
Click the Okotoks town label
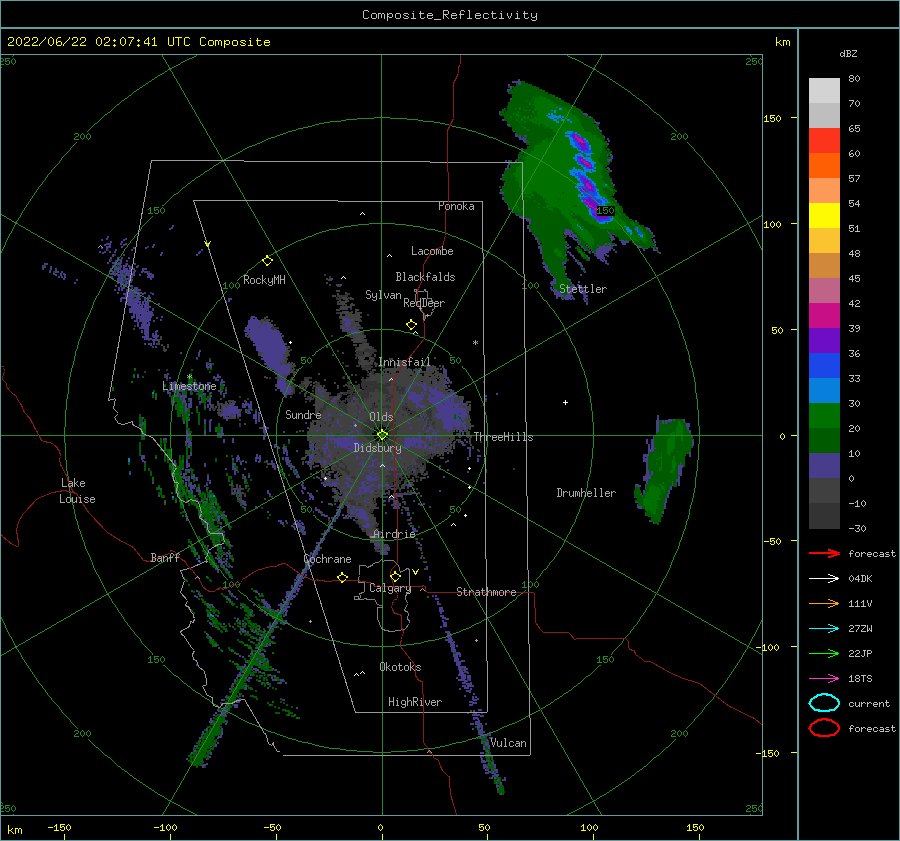coord(400,667)
